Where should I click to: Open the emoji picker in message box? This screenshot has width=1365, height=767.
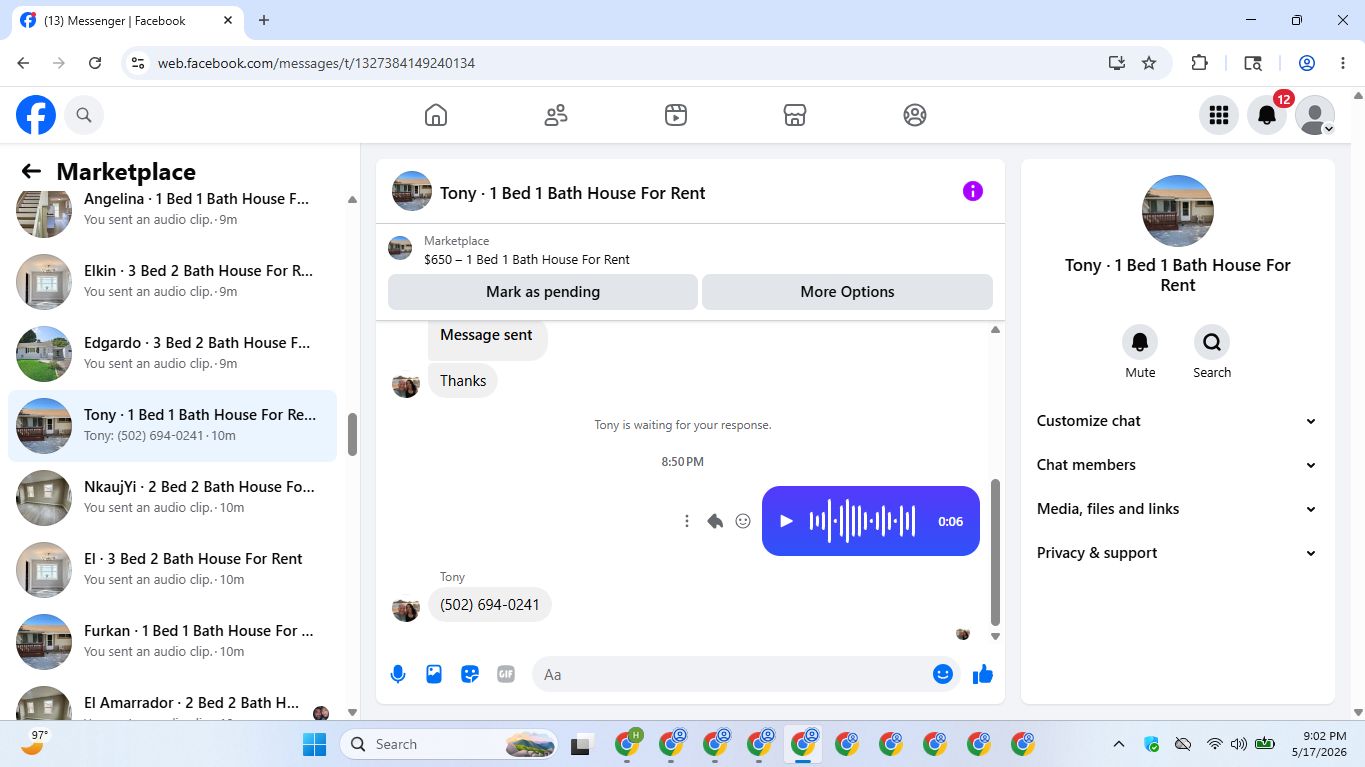942,674
